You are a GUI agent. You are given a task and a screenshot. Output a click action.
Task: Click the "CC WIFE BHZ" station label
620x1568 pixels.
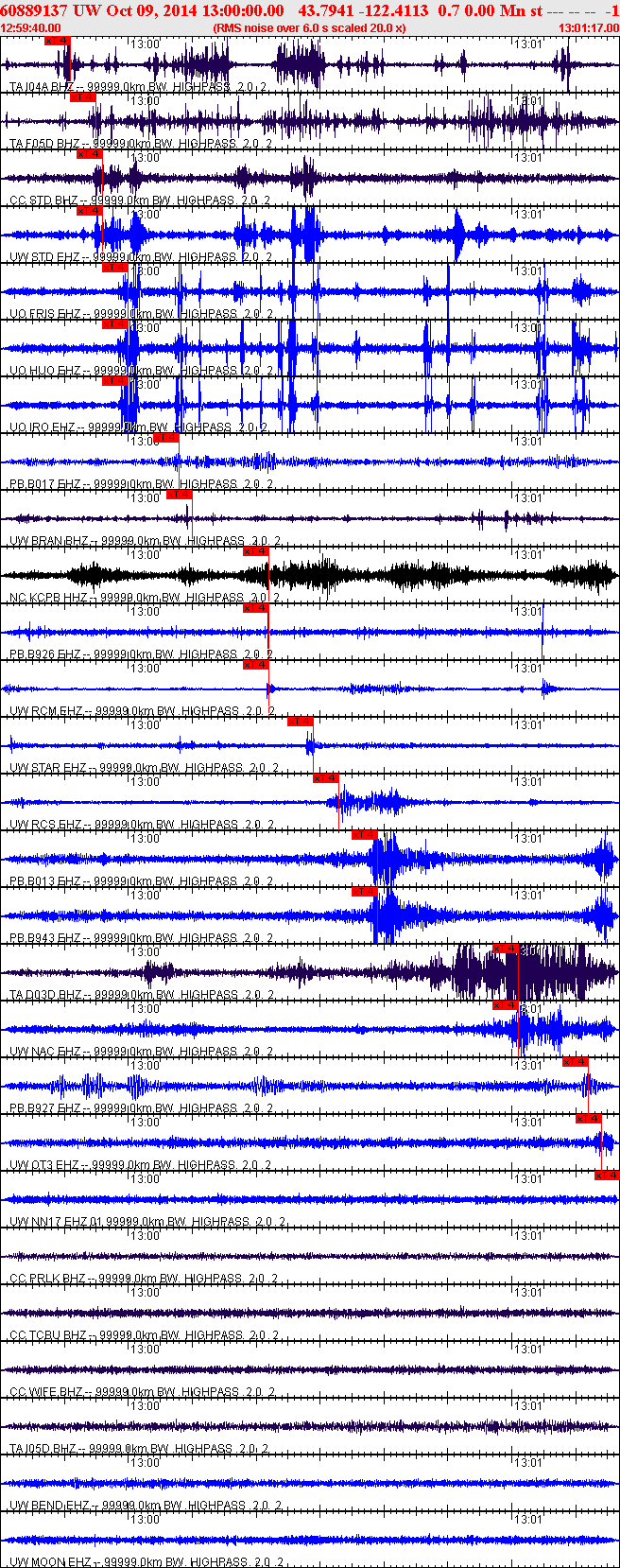click(46, 1392)
